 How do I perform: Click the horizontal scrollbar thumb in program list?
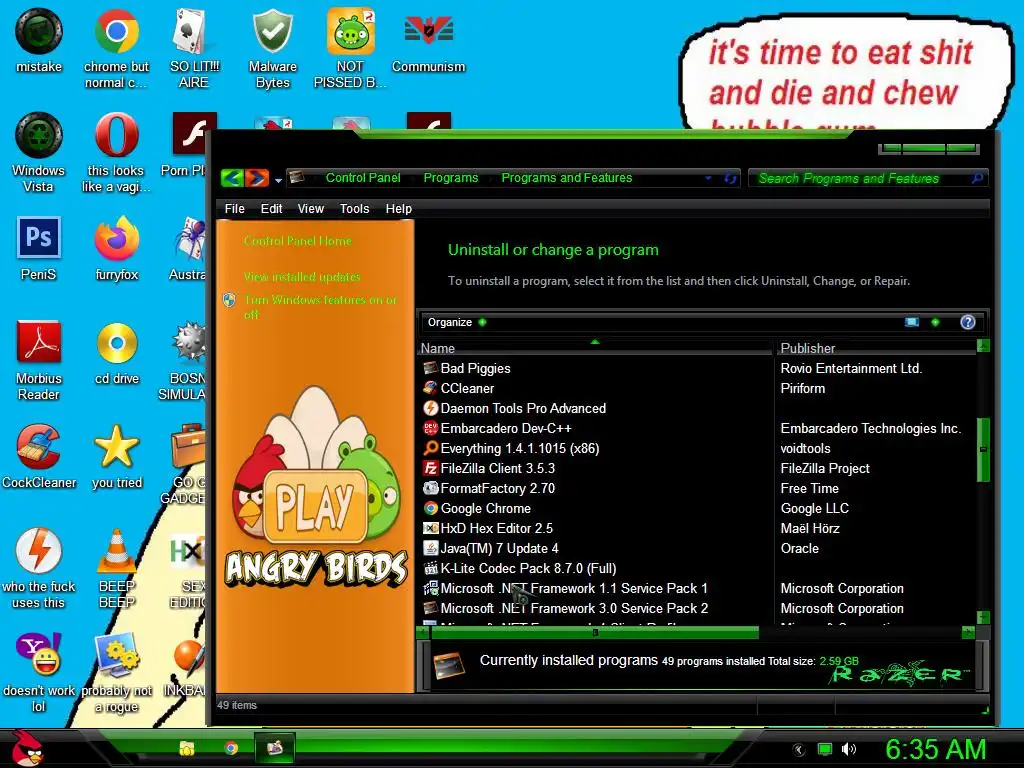pos(594,632)
